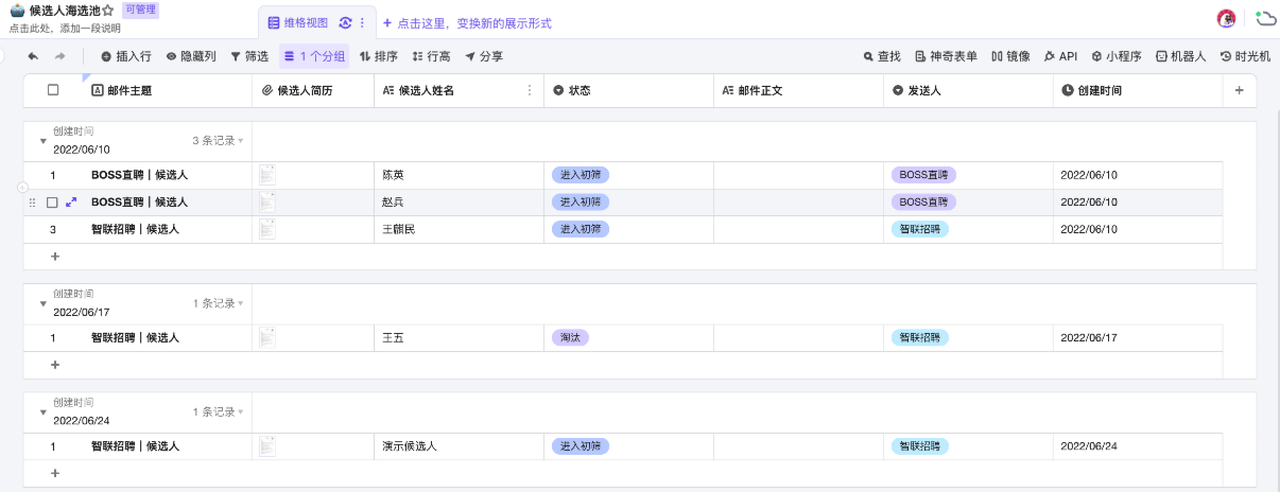1280x492 pixels.
Task: Open the 1 个分组 grouping menu
Action: [315, 57]
